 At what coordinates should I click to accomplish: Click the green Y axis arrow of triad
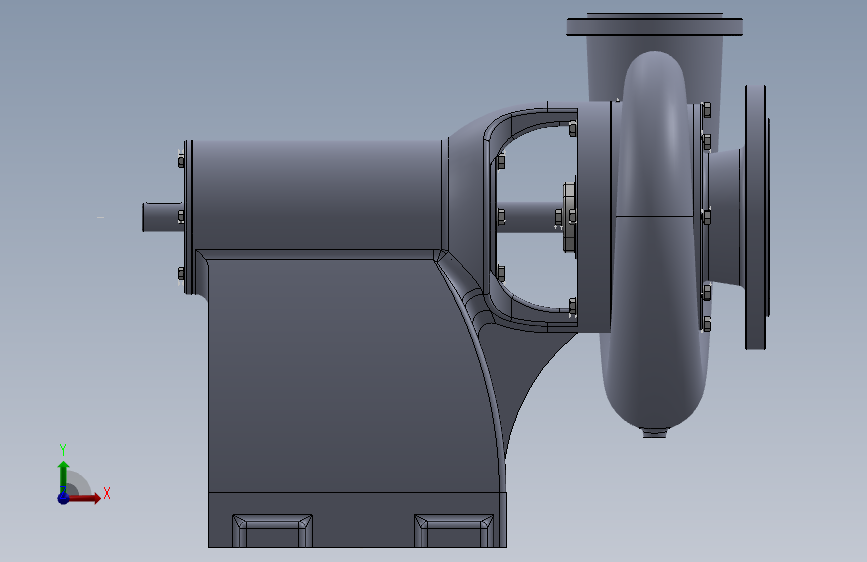tap(63, 476)
